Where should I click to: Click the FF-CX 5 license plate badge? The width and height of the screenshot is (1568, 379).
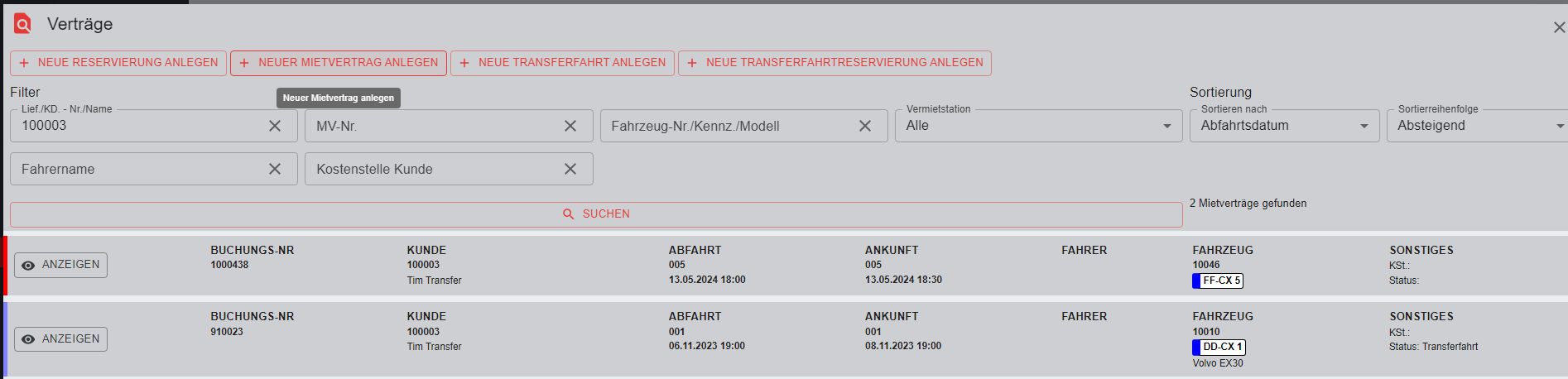click(1218, 281)
